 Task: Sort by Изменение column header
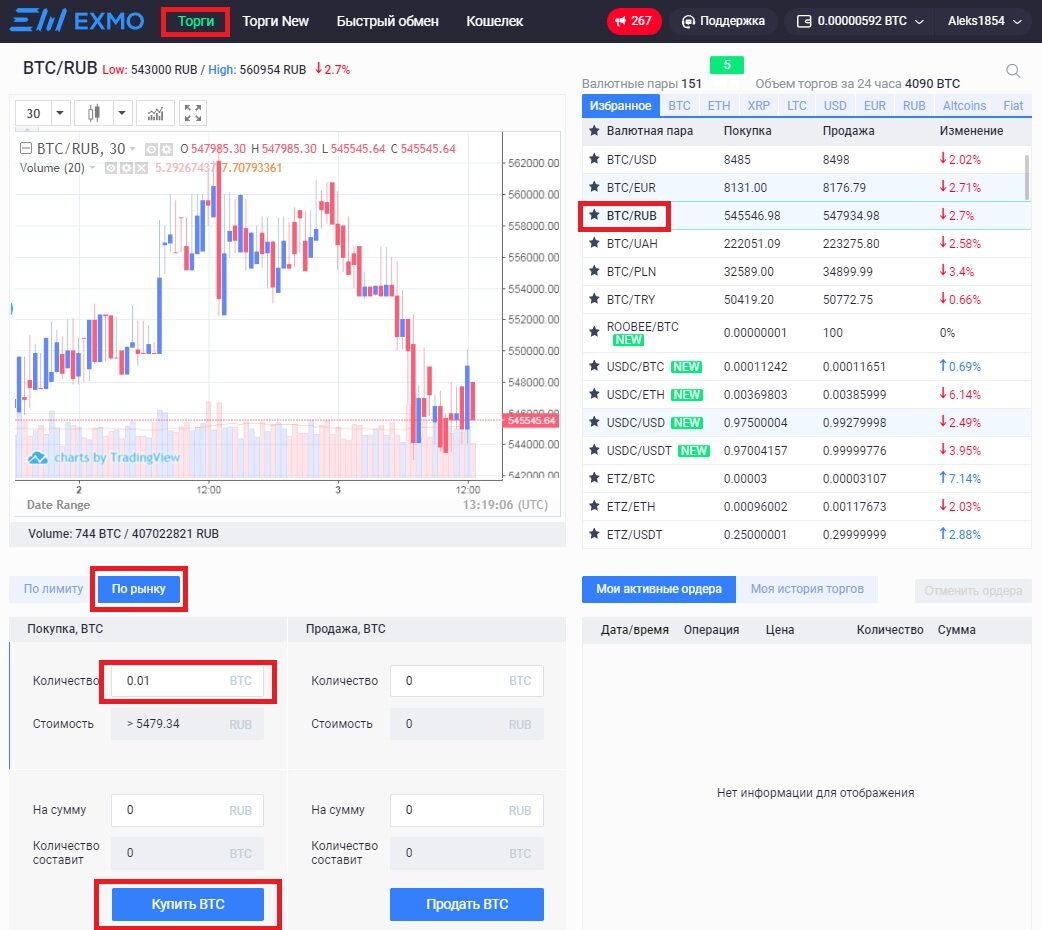tap(971, 131)
